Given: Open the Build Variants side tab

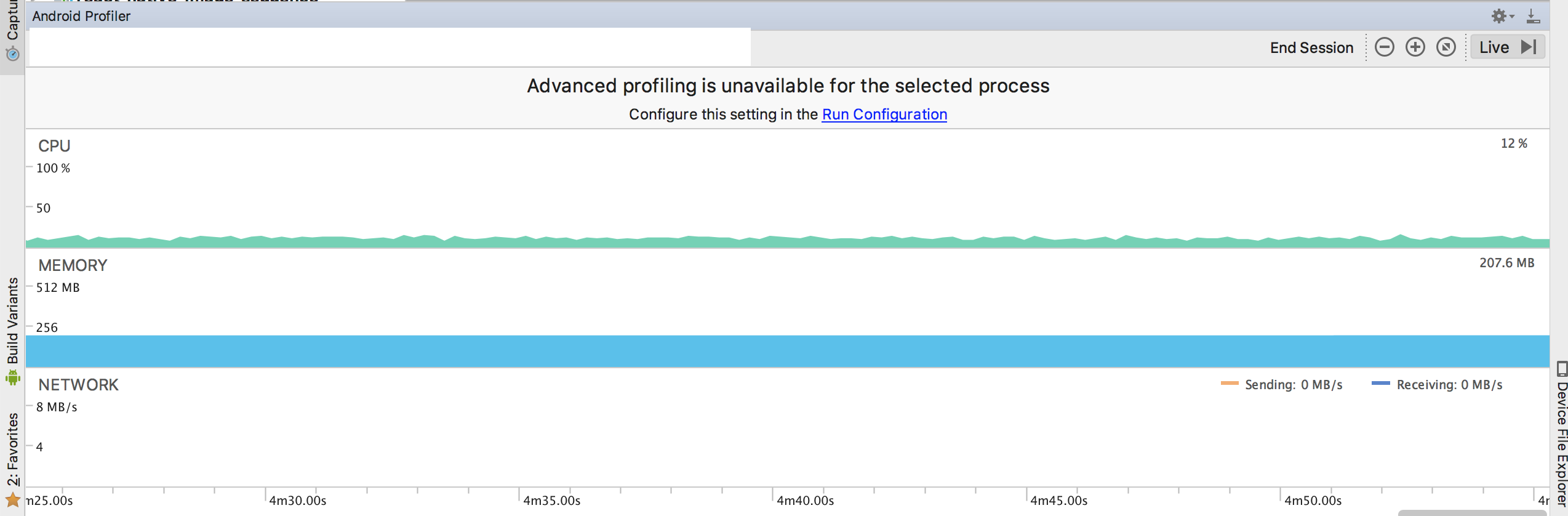Looking at the screenshot, I should coord(12,320).
